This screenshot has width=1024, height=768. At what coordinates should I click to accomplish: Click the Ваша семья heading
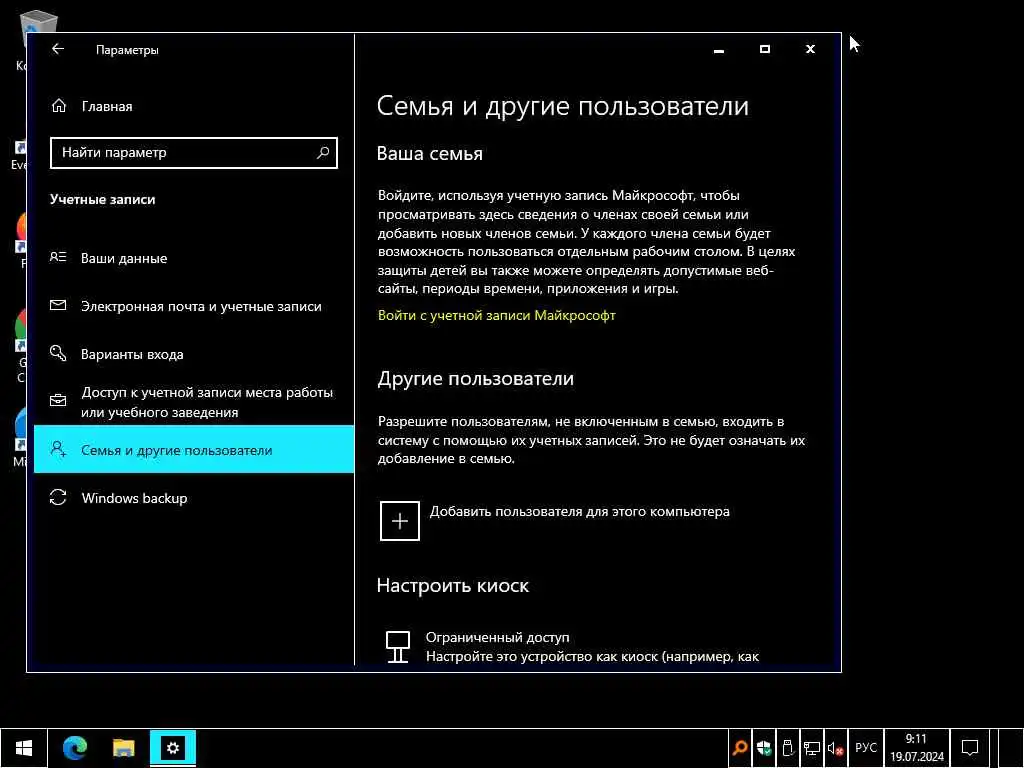(x=430, y=154)
